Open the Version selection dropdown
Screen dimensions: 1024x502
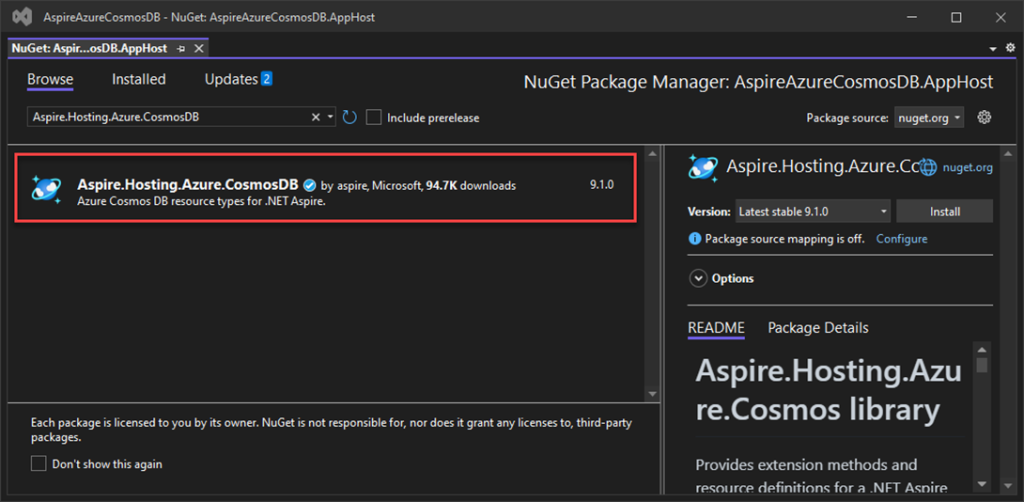pyautogui.click(x=812, y=212)
